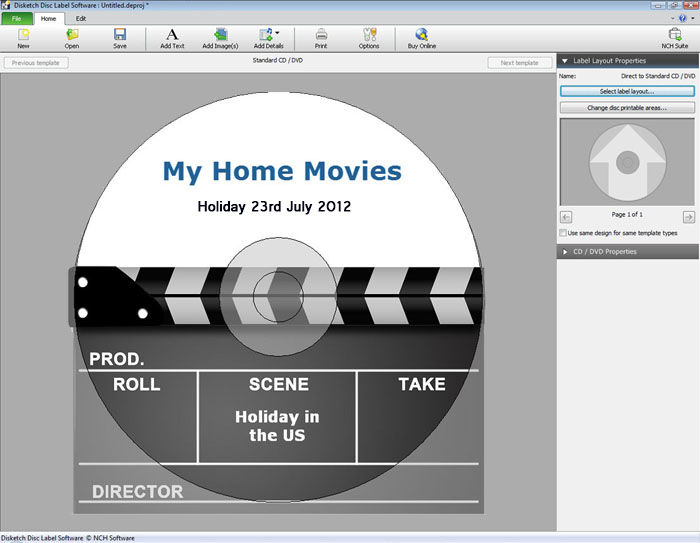Print the disc label
This screenshot has width=700, height=543.
point(321,38)
